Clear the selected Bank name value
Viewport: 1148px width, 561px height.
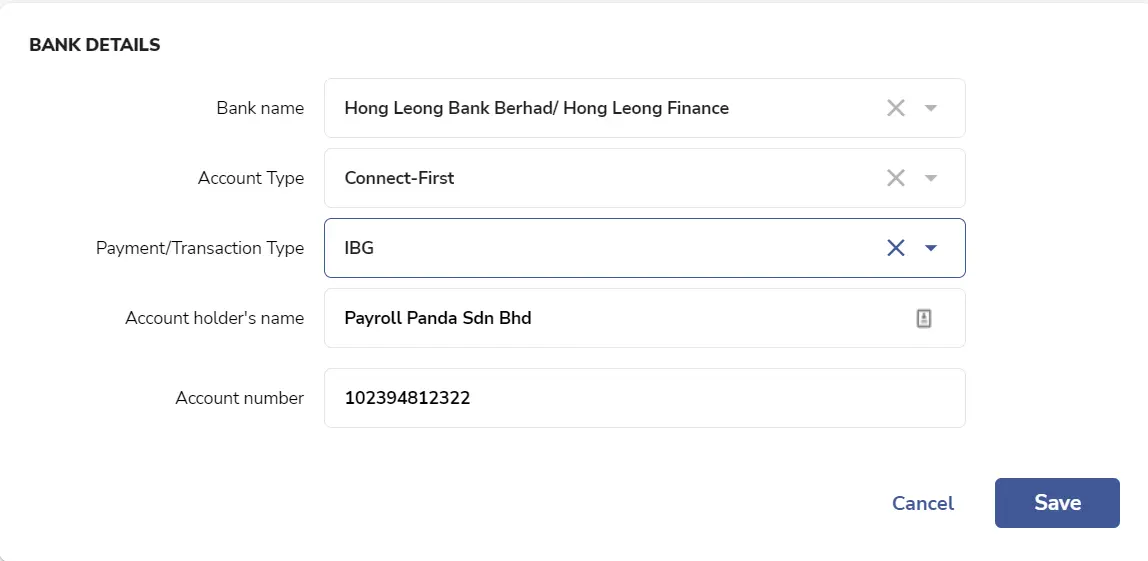click(895, 108)
